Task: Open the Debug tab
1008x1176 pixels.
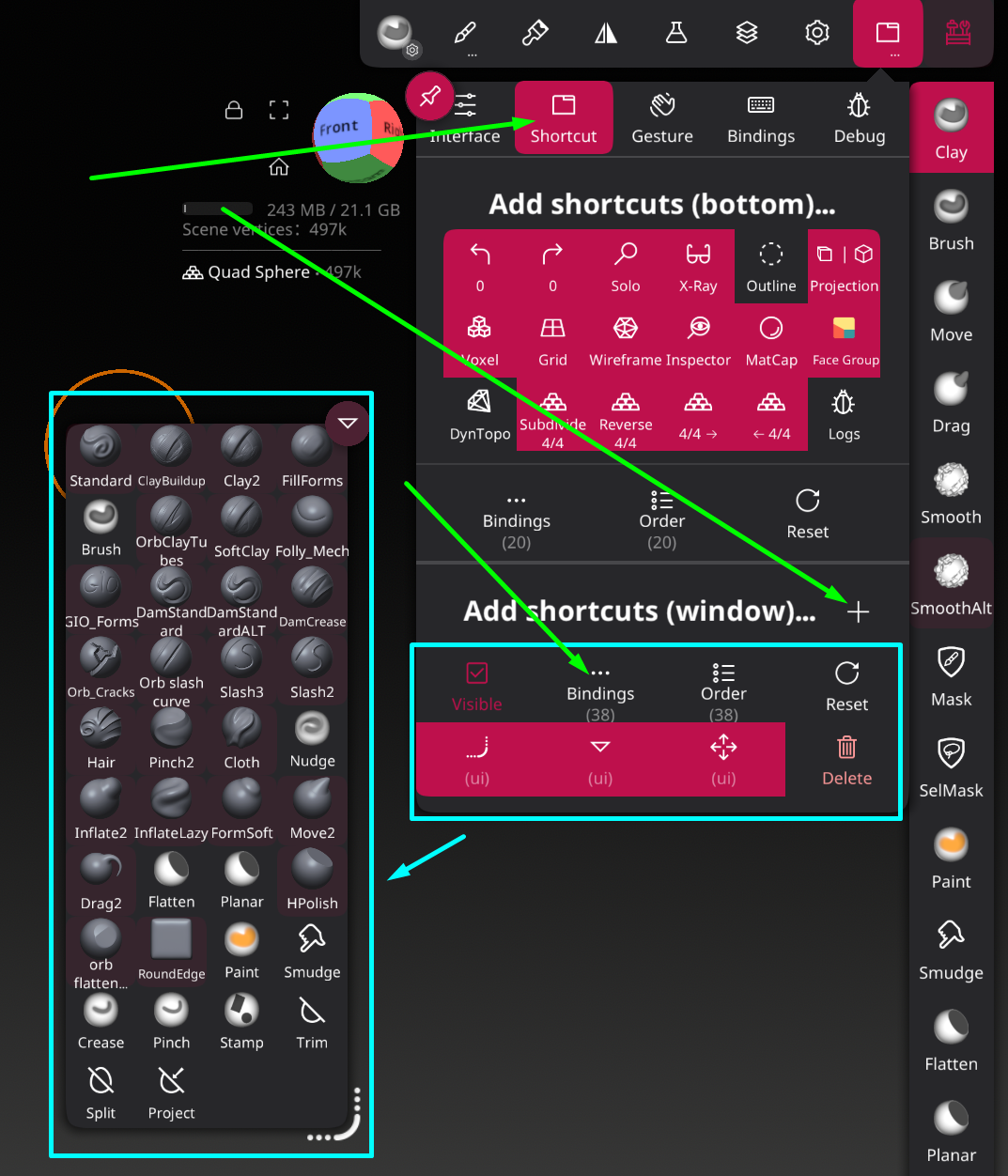Action: click(x=860, y=117)
